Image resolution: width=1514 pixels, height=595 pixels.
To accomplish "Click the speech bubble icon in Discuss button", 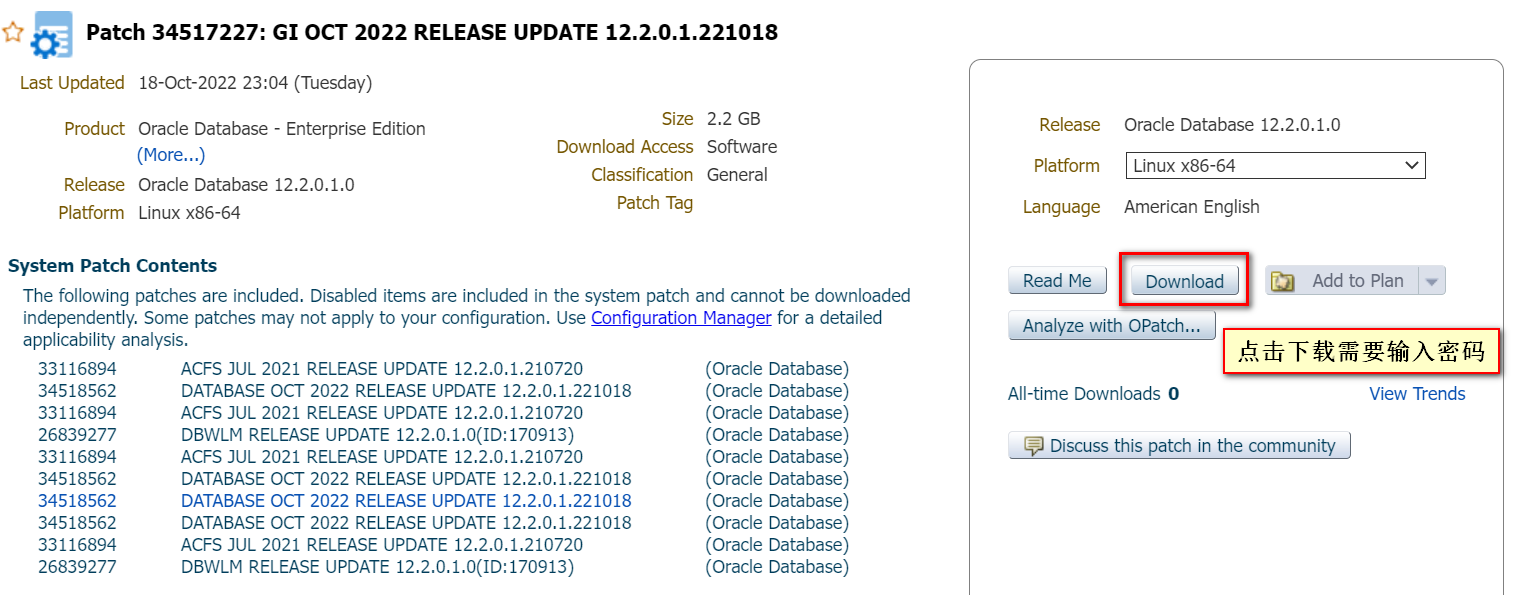I will (x=1034, y=446).
